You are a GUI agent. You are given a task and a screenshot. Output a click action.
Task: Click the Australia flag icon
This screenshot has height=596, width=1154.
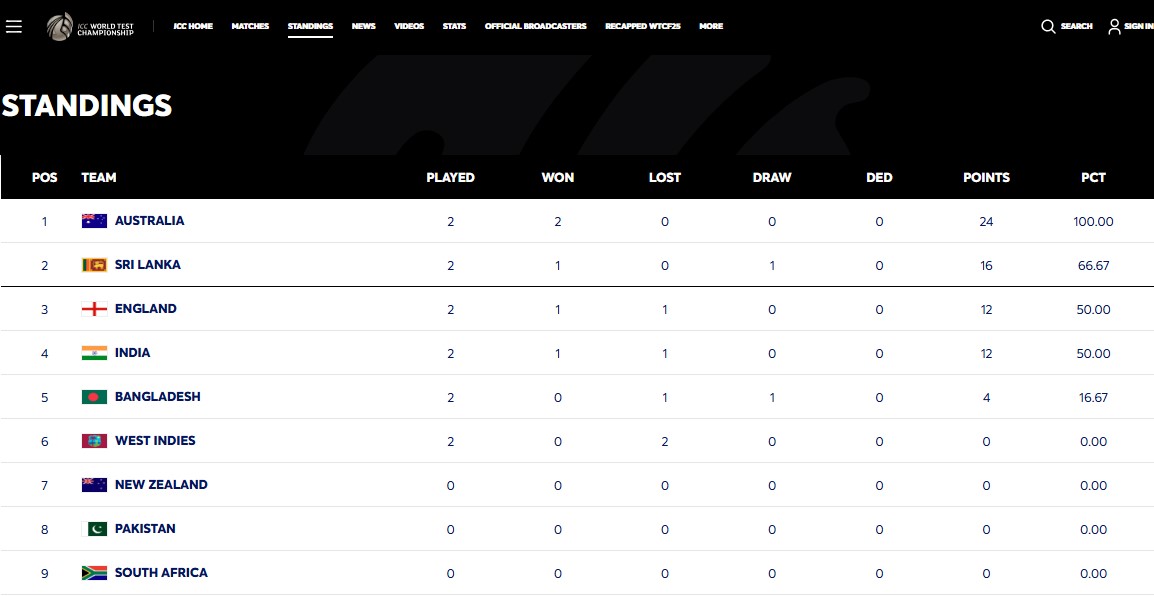click(94, 221)
